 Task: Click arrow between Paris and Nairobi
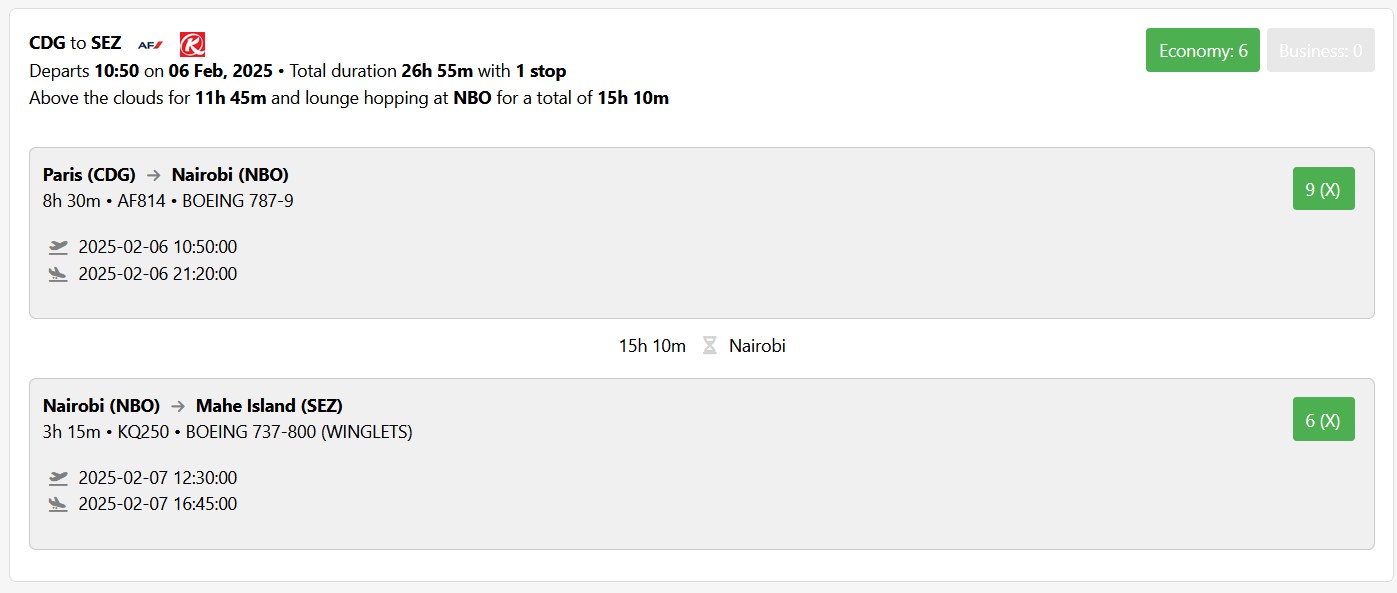[x=153, y=175]
